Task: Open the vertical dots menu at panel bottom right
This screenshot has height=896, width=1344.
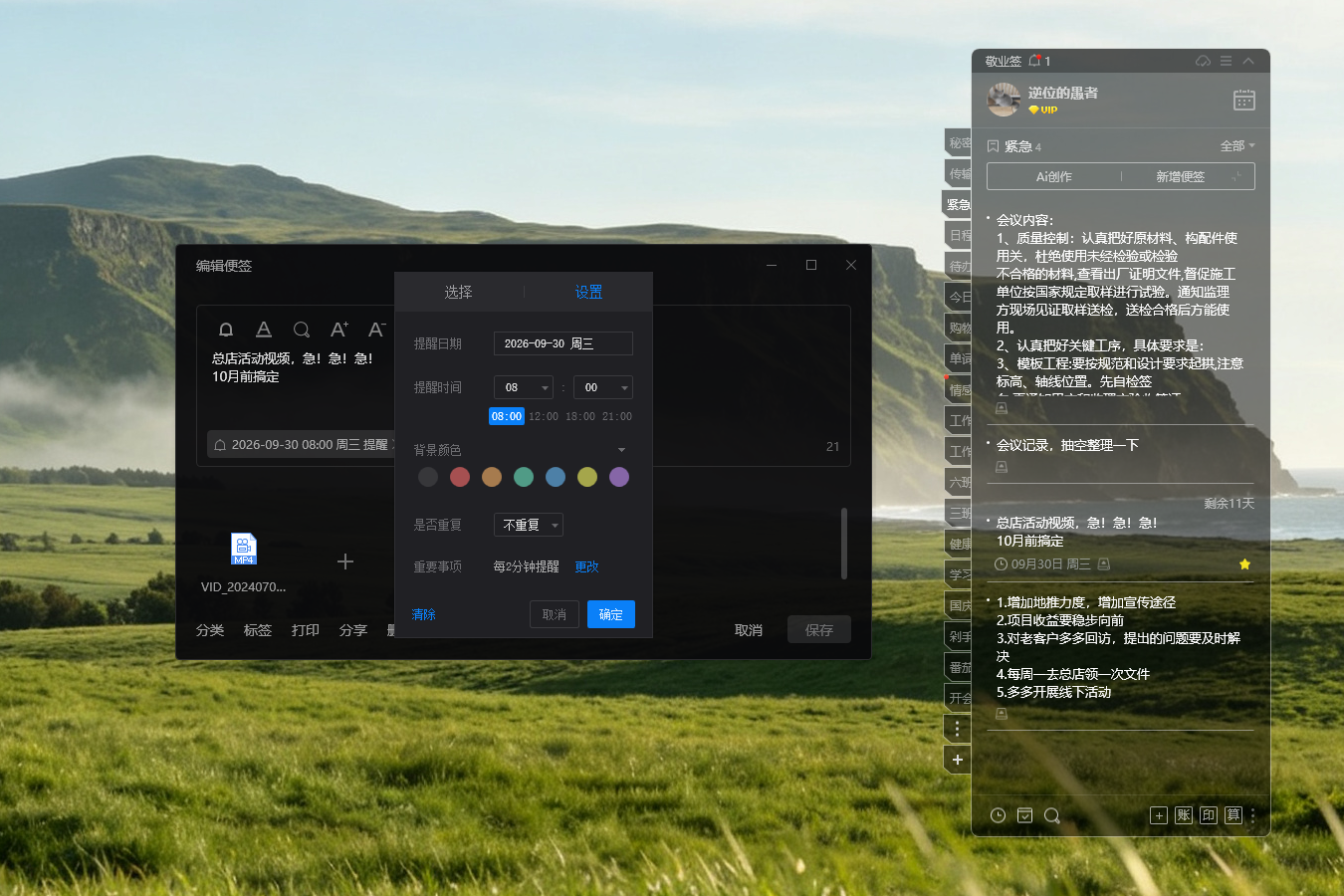Action: (x=1252, y=815)
